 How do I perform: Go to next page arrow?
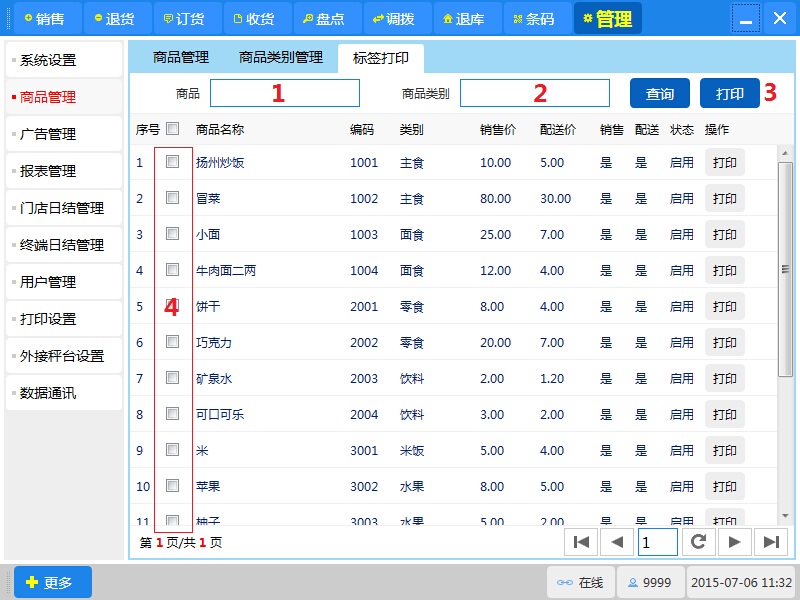[734, 542]
